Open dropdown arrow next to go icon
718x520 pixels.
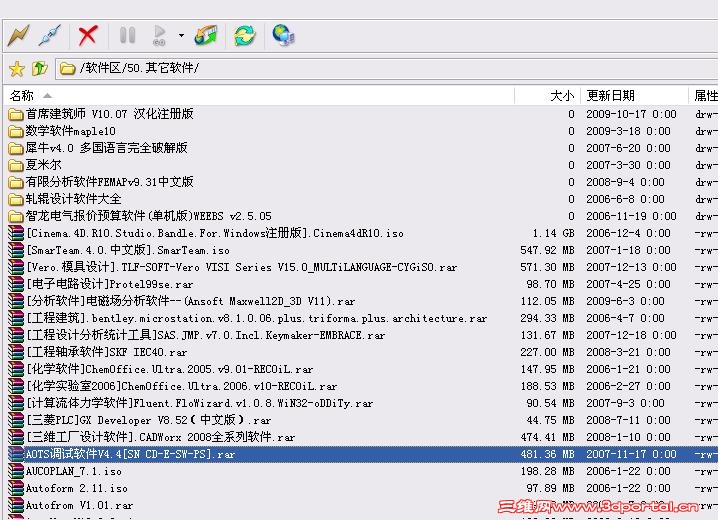182,35
